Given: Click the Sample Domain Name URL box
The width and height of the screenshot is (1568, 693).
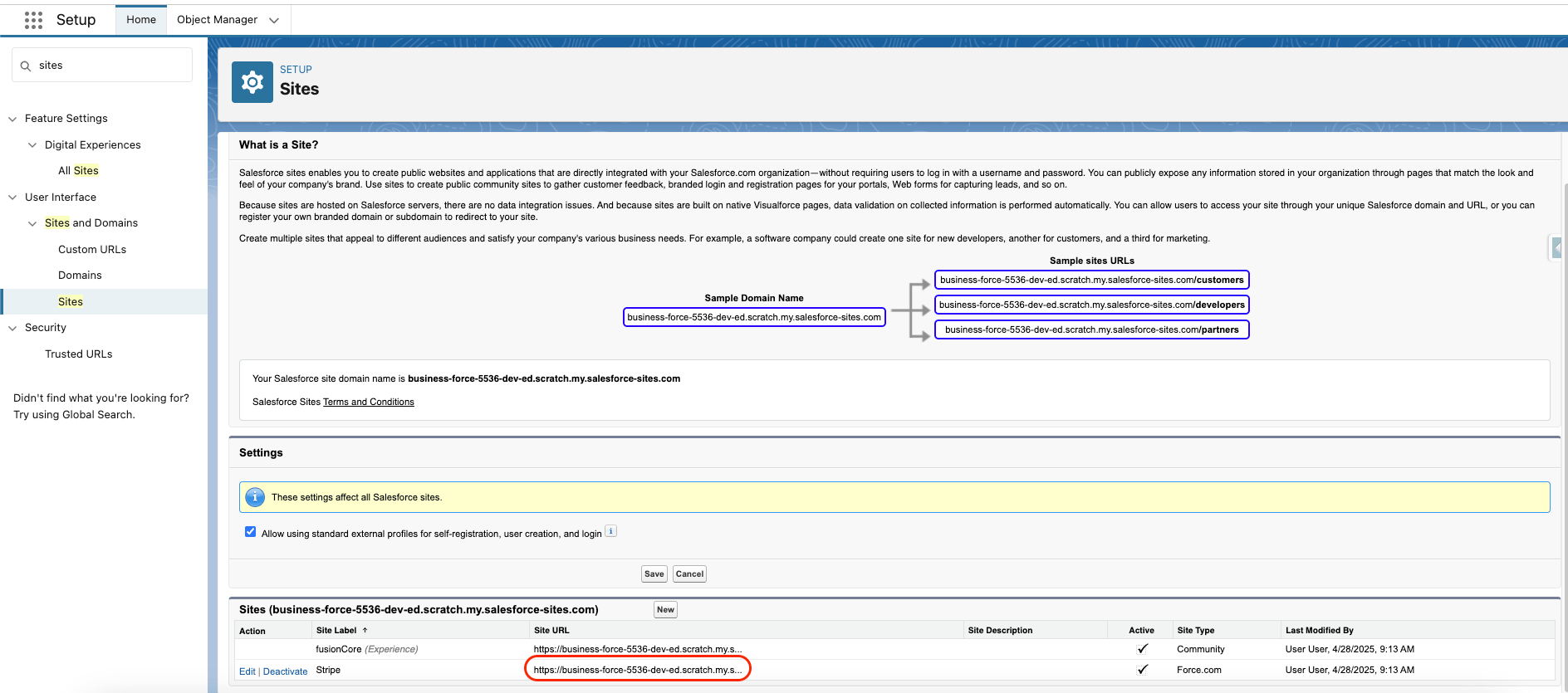Looking at the screenshot, I should point(754,317).
